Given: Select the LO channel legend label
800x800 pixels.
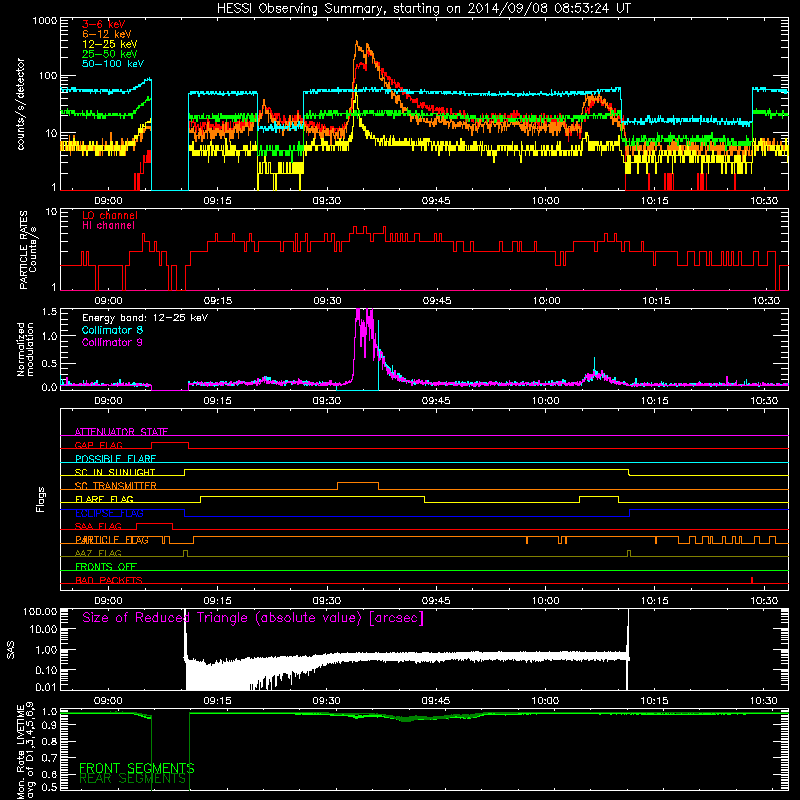Looking at the screenshot, I should pos(110,215).
